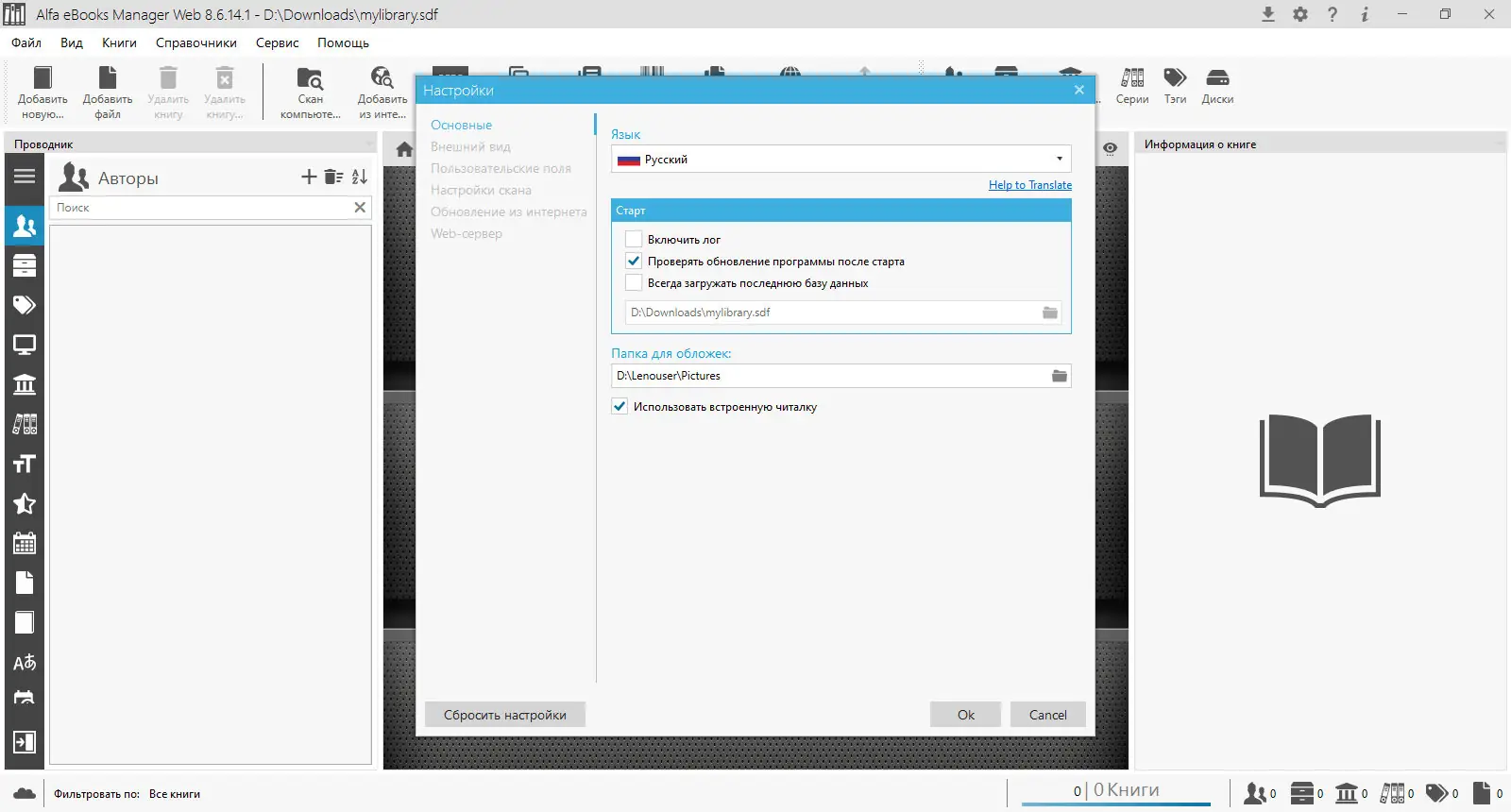Viewport: 1511px width, 812px height.
Task: Click the question mark help icon
Action: click(1333, 14)
